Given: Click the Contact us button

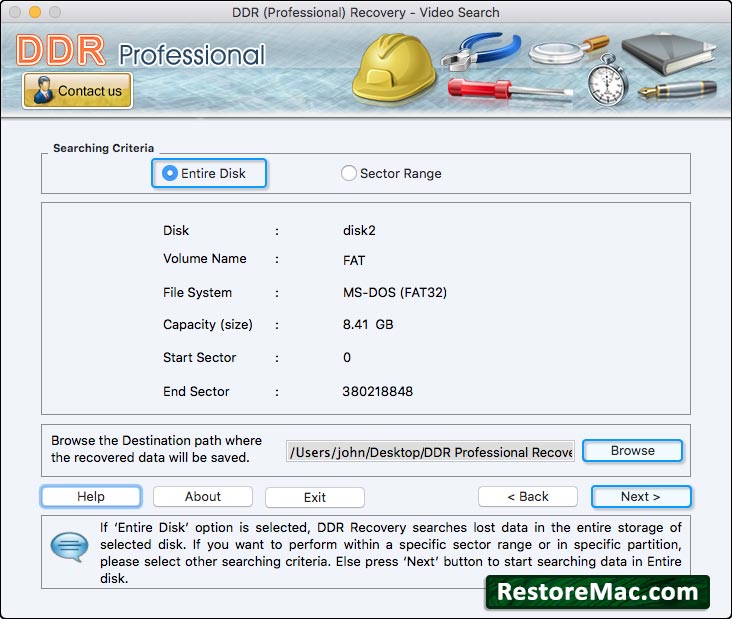Looking at the screenshot, I should [x=77, y=91].
